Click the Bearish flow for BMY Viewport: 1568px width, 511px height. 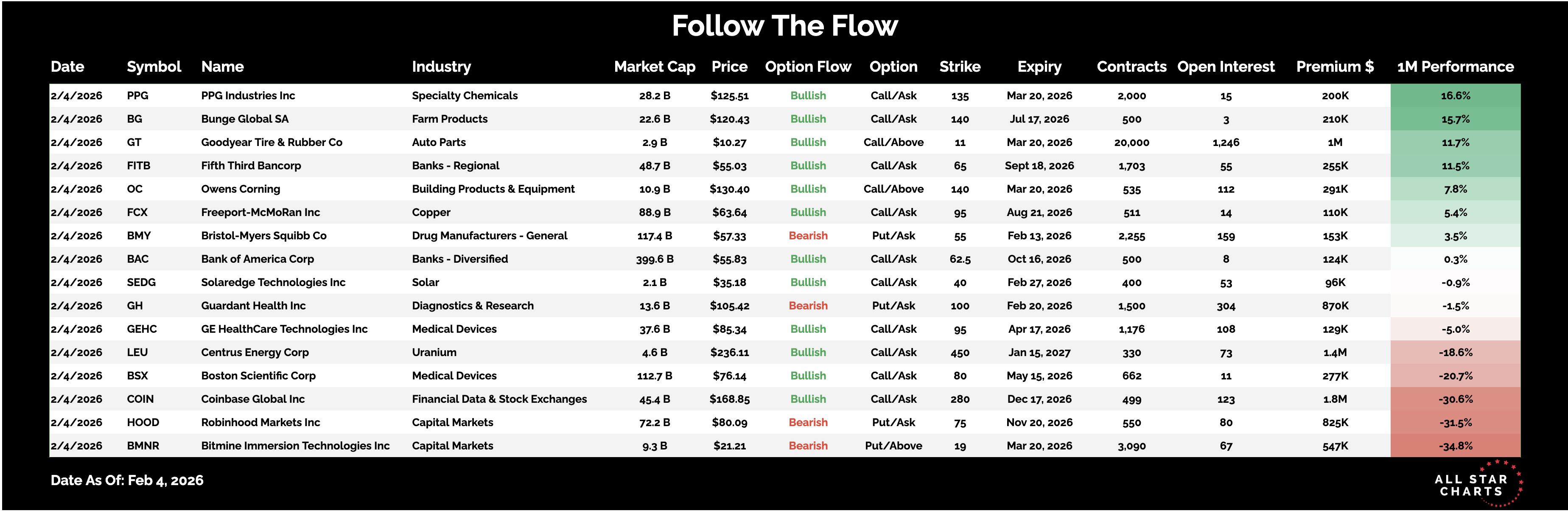click(x=808, y=236)
